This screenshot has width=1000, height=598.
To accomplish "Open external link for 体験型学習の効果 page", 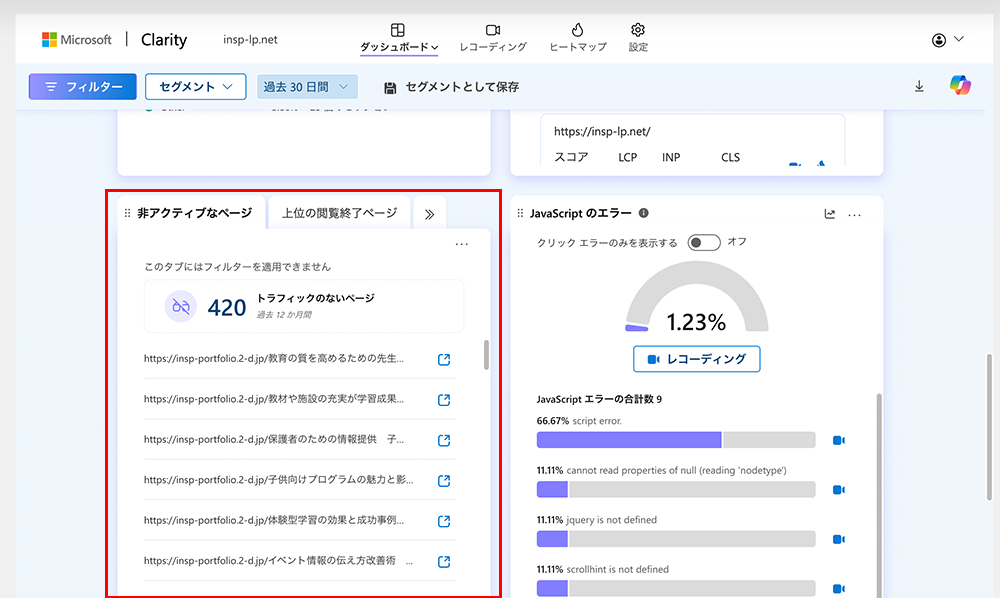I will click(444, 521).
